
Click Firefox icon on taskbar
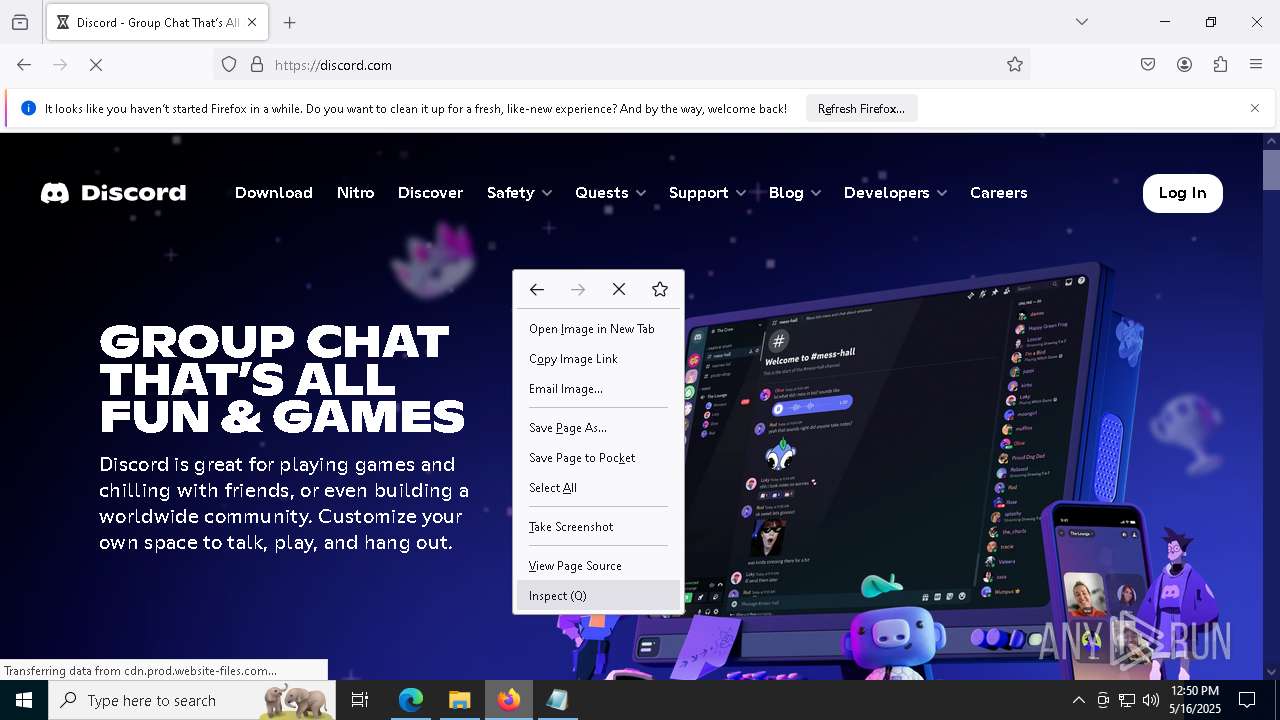pyautogui.click(x=509, y=700)
